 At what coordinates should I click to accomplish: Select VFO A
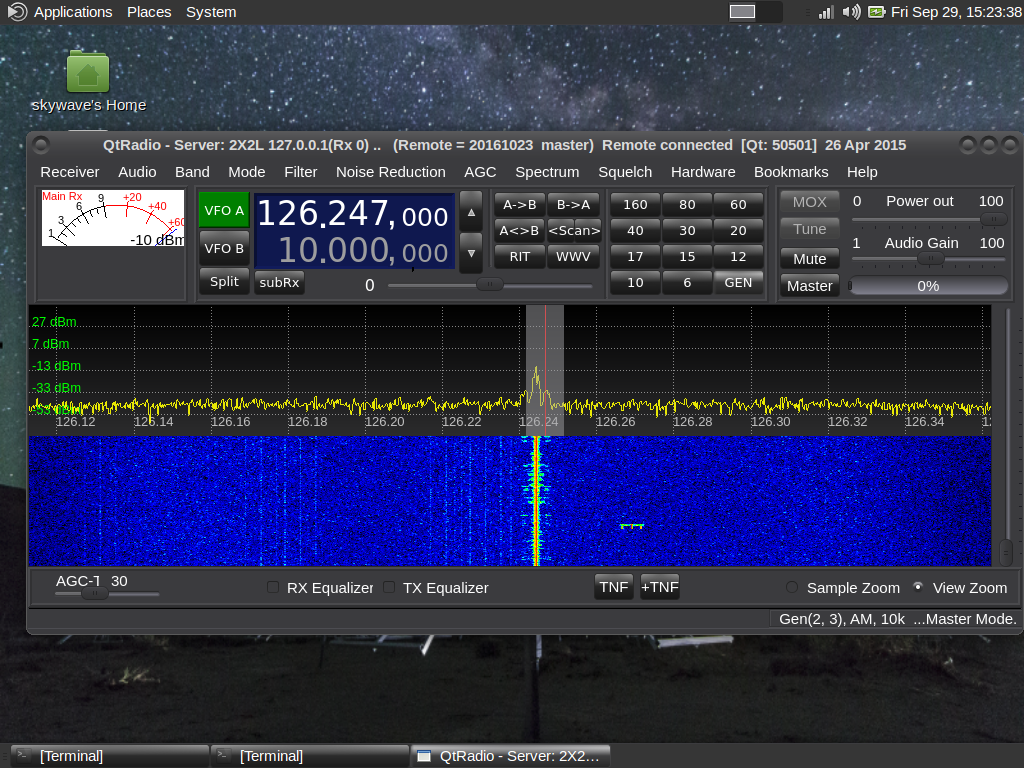(x=224, y=210)
